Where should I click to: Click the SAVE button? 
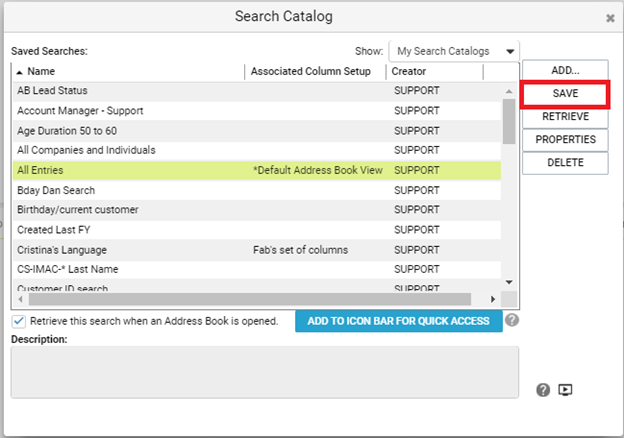[565, 94]
